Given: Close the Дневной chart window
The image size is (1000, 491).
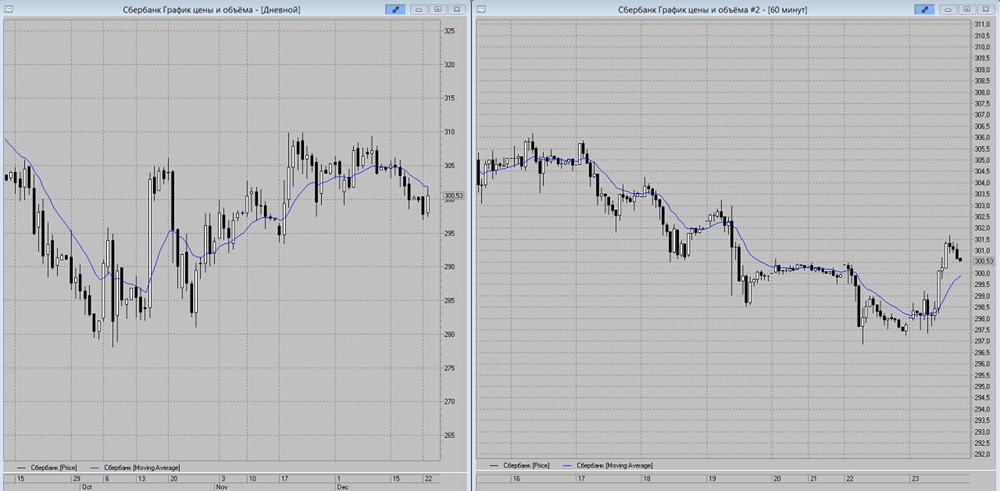Looking at the screenshot, I should [x=456, y=10].
